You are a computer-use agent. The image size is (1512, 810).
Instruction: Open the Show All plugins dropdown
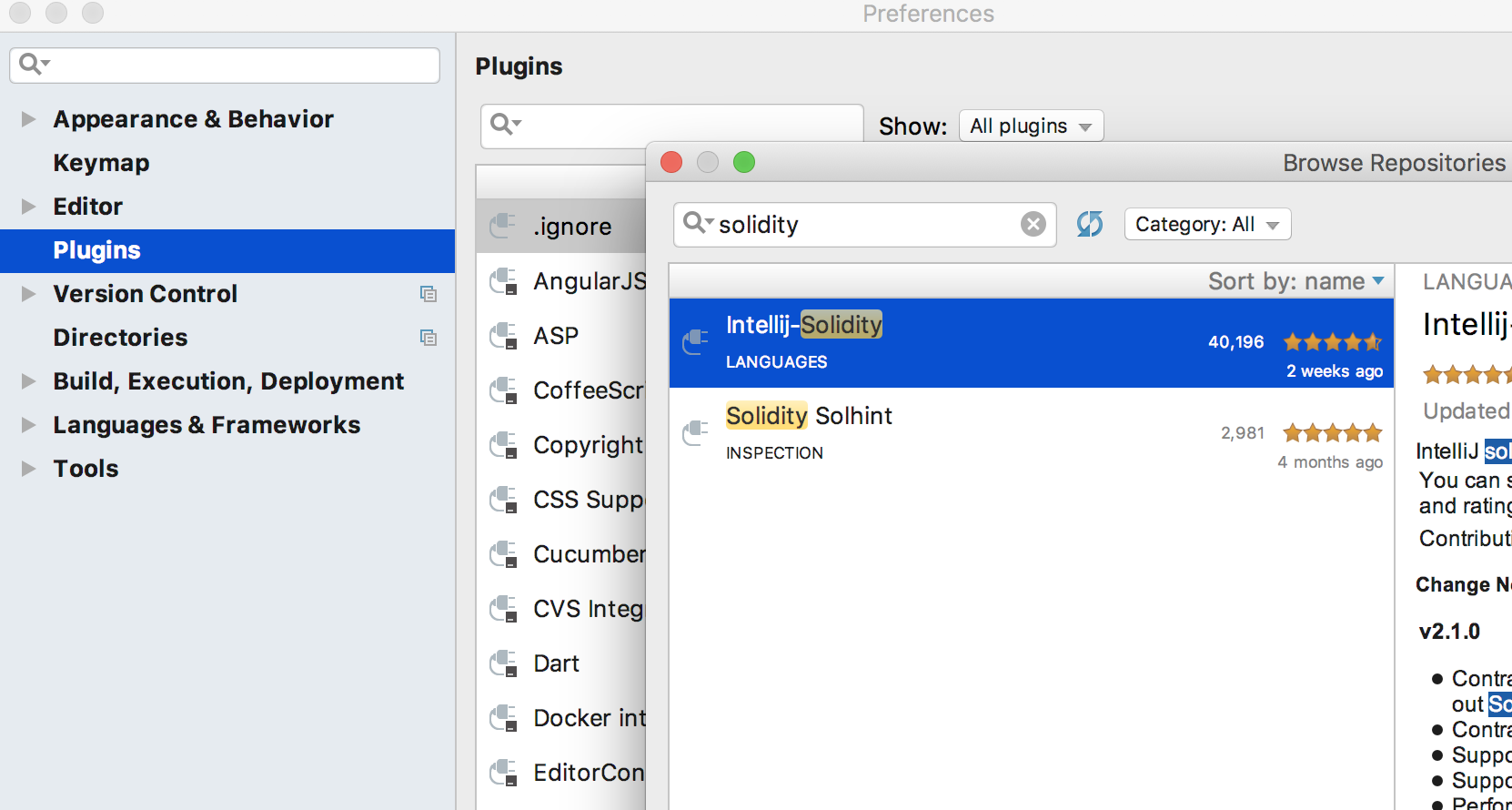click(x=1032, y=126)
